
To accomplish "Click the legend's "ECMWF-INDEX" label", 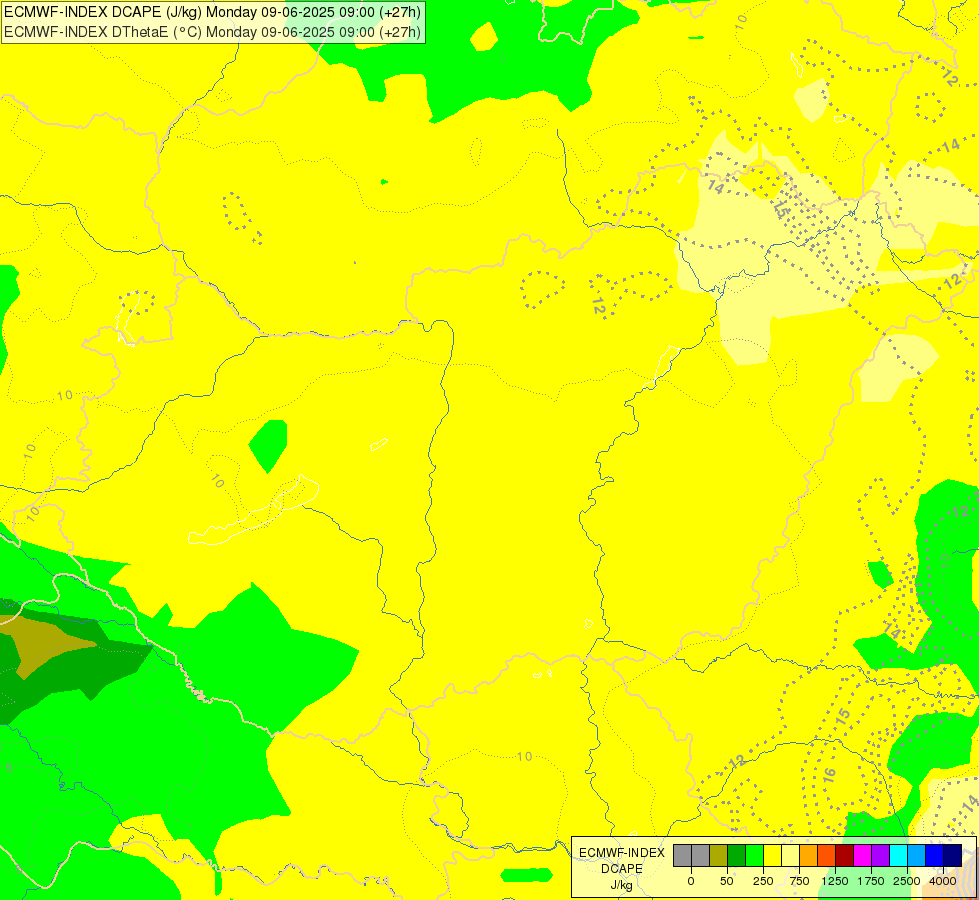I will [x=622, y=853].
